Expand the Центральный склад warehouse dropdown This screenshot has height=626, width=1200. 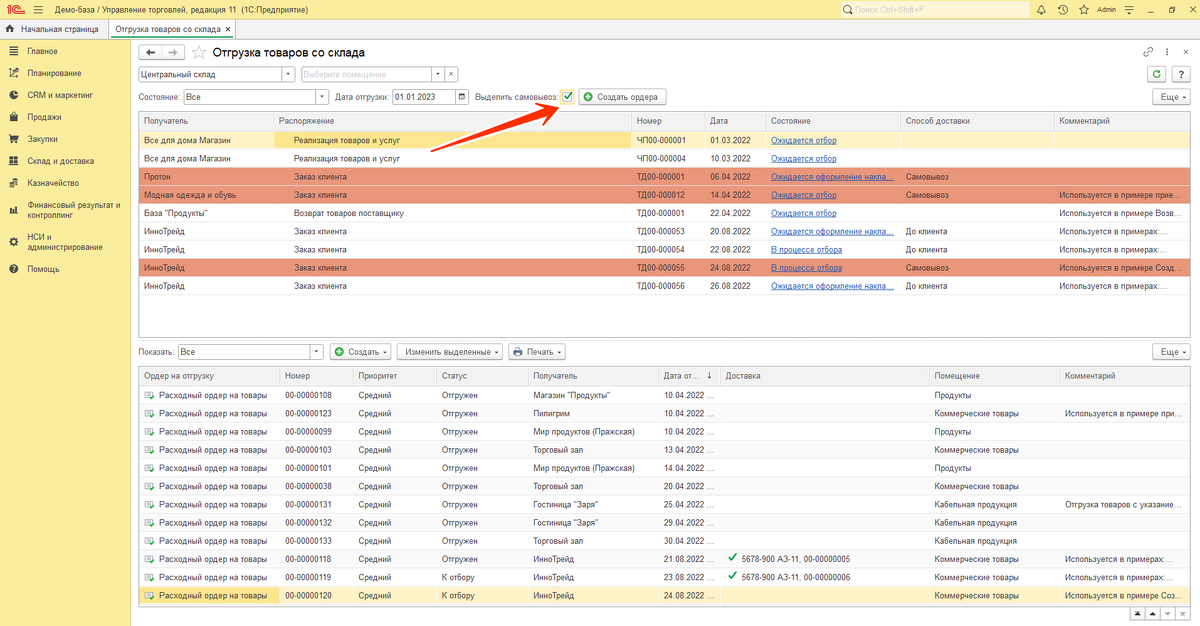click(289, 74)
